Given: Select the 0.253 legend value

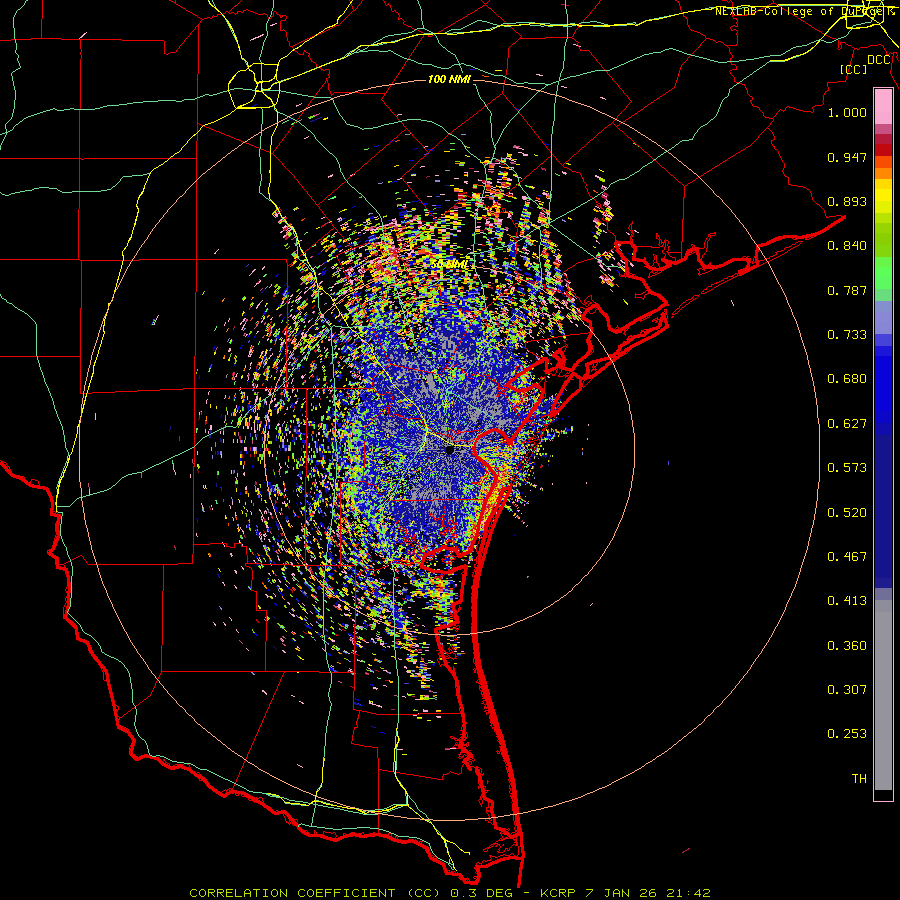Looking at the screenshot, I should 847,734.
